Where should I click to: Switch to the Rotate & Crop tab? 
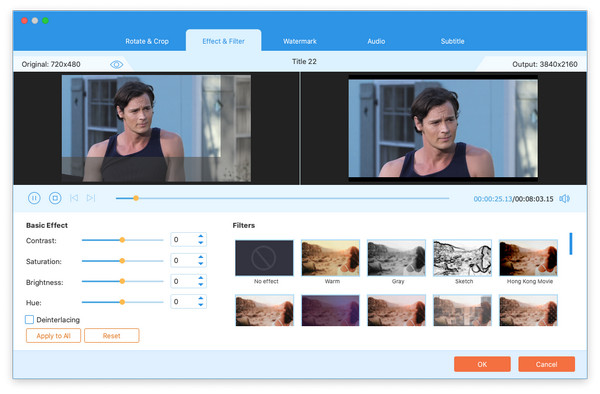pos(147,41)
